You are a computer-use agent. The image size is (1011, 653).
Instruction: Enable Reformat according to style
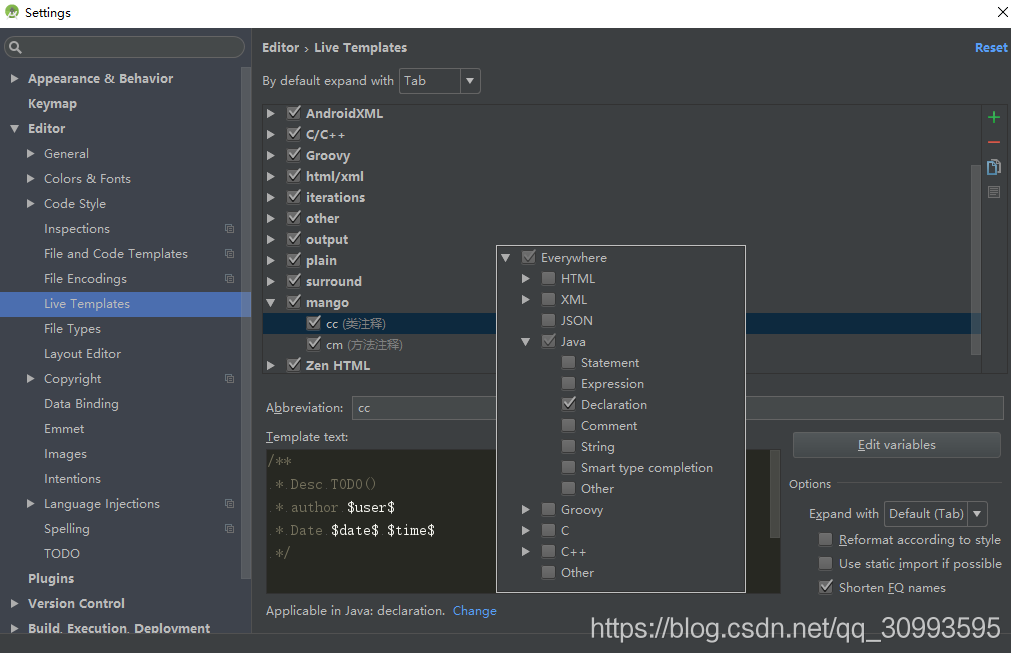[x=825, y=539]
